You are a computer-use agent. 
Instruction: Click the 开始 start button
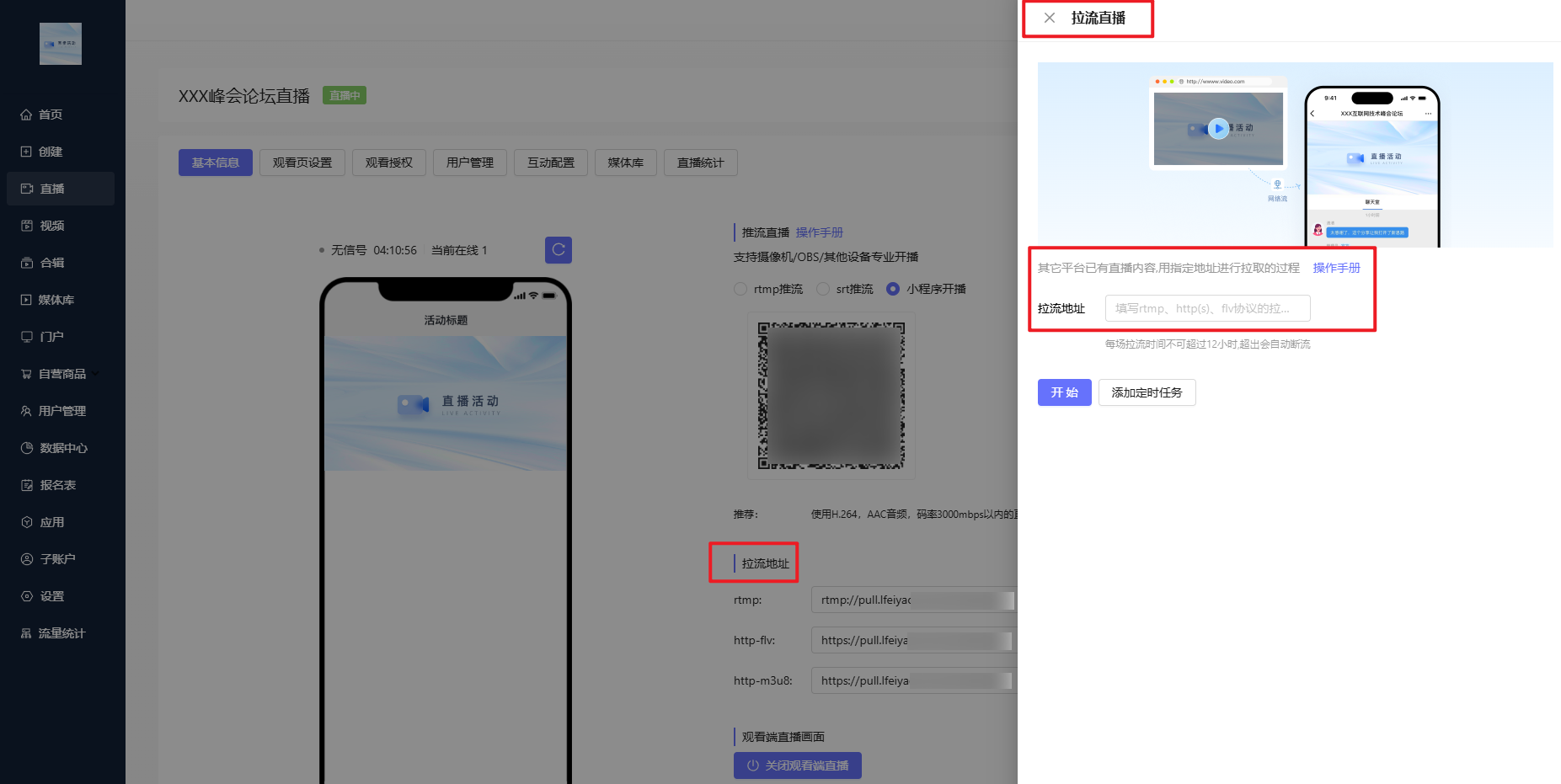(1064, 392)
